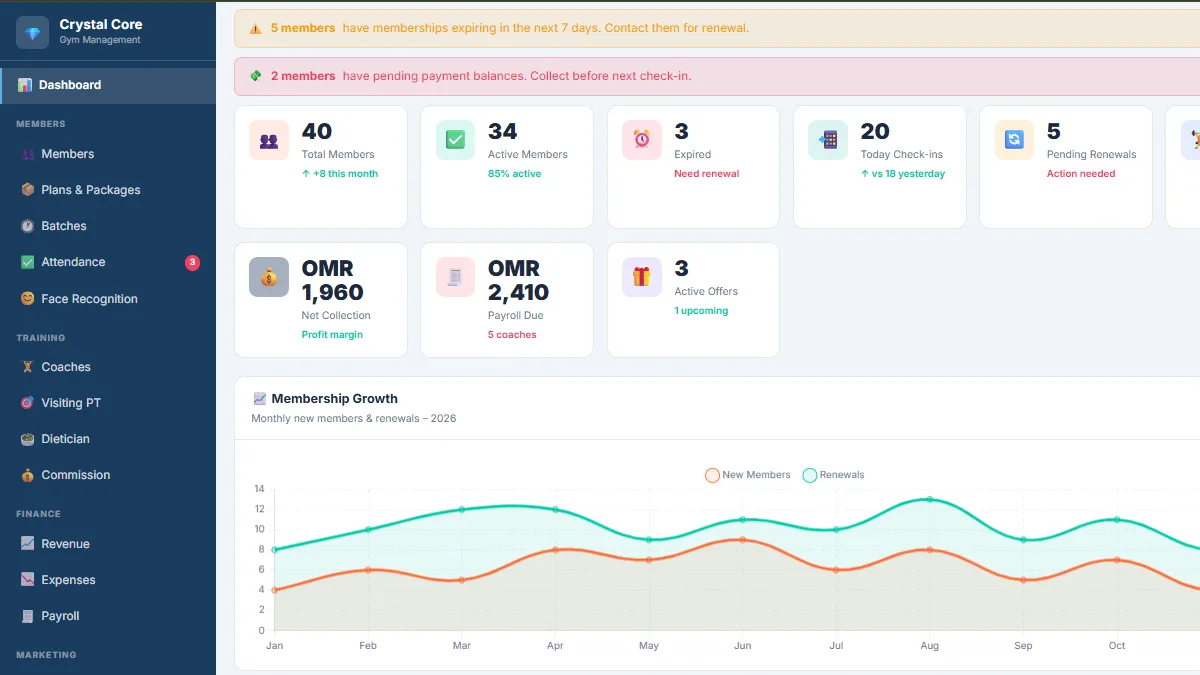Viewport: 1200px width, 675px height.
Task: Click the Expenses chart icon in sidebar
Action: (x=28, y=580)
